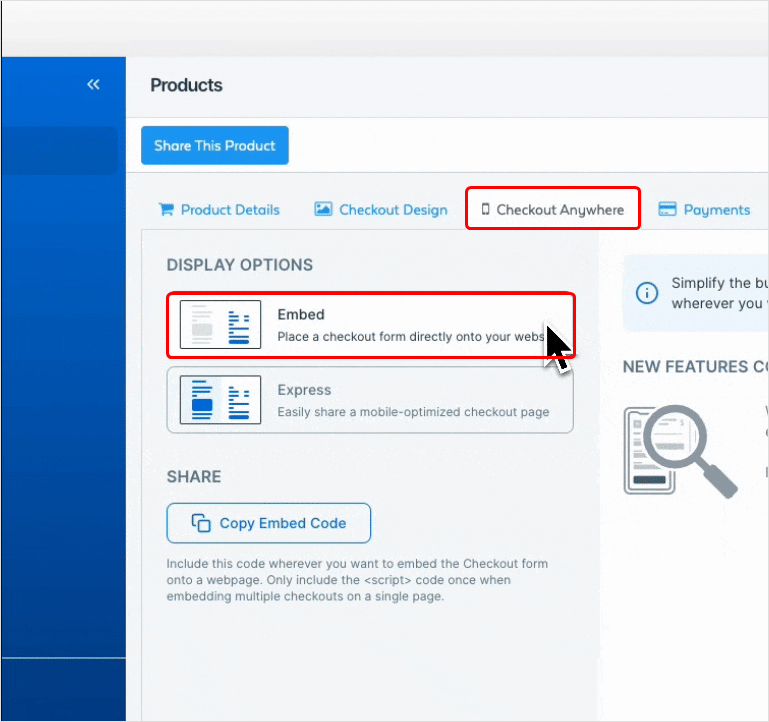Click the Products page heading
769x722 pixels.
pos(186,85)
